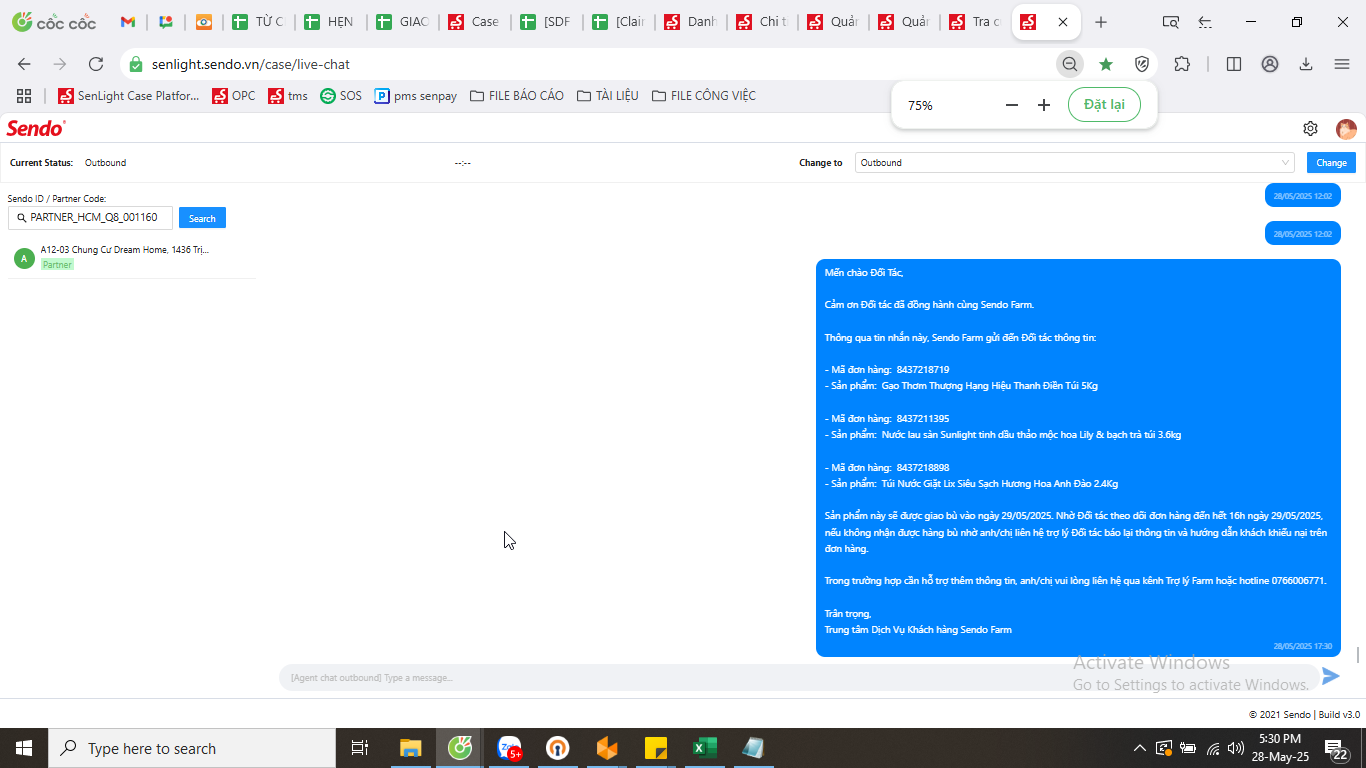Open the tms bookmark

pos(288,96)
